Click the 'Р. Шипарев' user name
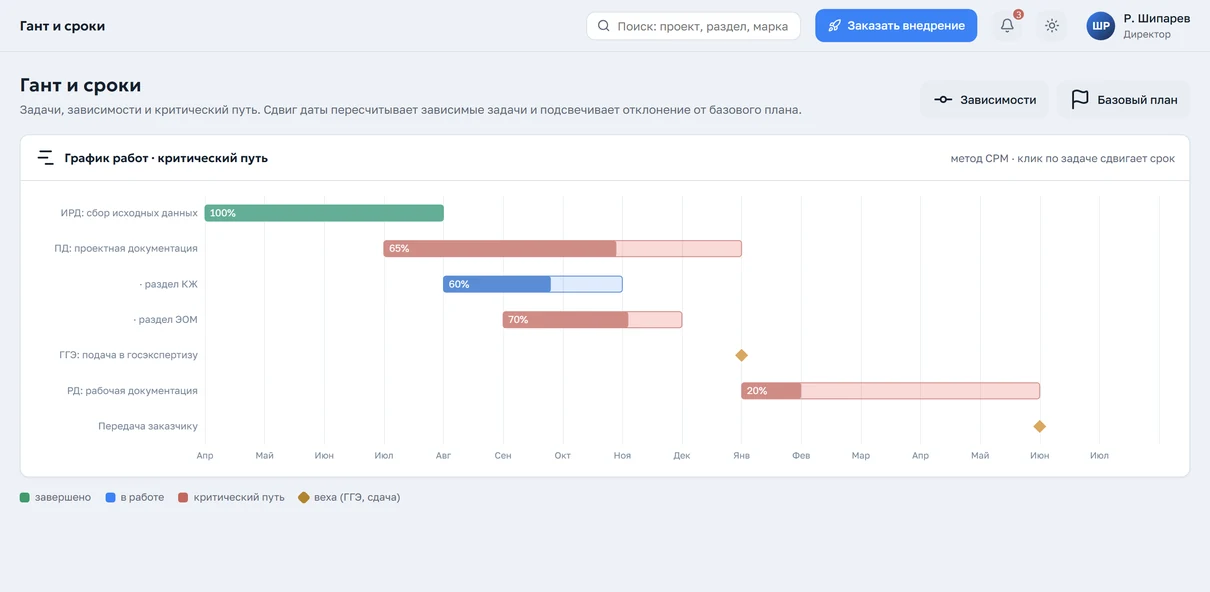 click(x=1157, y=18)
